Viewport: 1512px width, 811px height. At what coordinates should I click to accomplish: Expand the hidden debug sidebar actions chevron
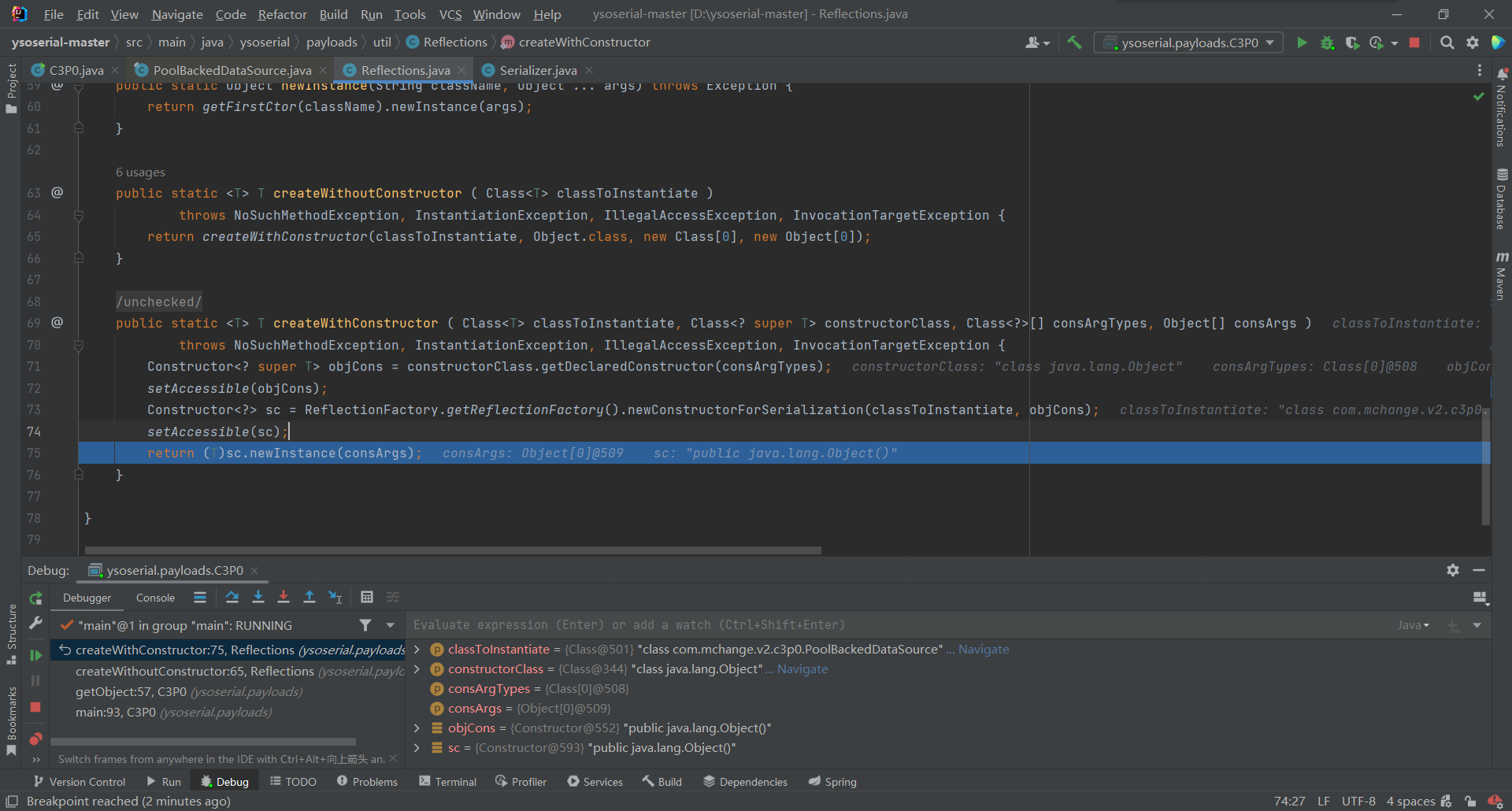click(35, 760)
